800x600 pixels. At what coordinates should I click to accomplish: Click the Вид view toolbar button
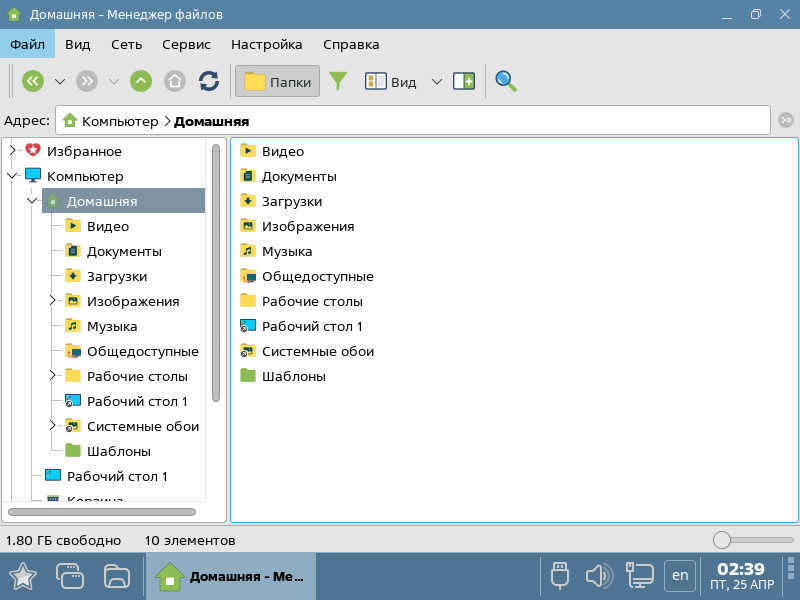pyautogui.click(x=390, y=81)
